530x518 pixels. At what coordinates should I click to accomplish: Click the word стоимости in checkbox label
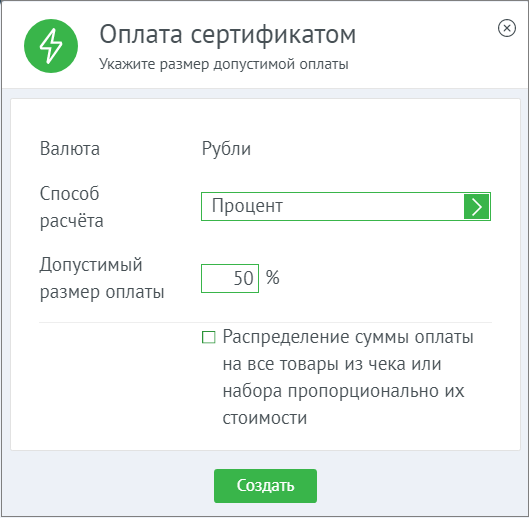265,418
